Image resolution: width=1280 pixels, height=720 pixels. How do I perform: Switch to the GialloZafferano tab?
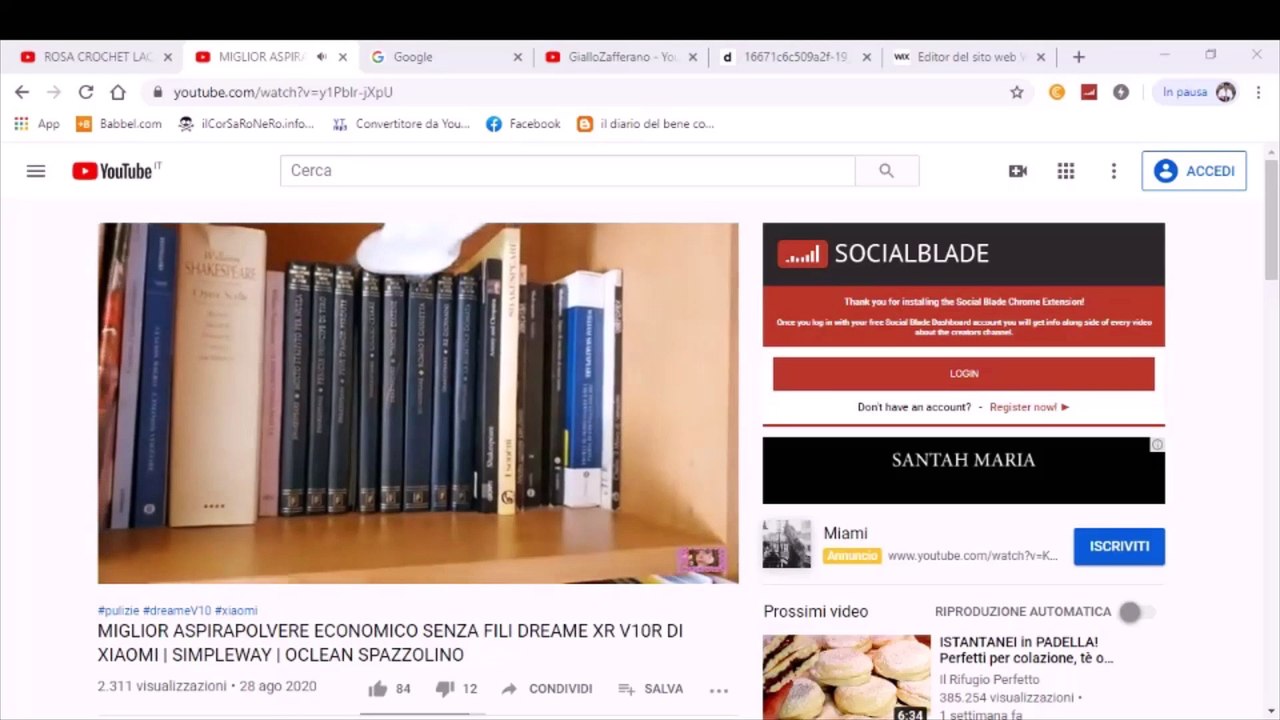[x=621, y=57]
